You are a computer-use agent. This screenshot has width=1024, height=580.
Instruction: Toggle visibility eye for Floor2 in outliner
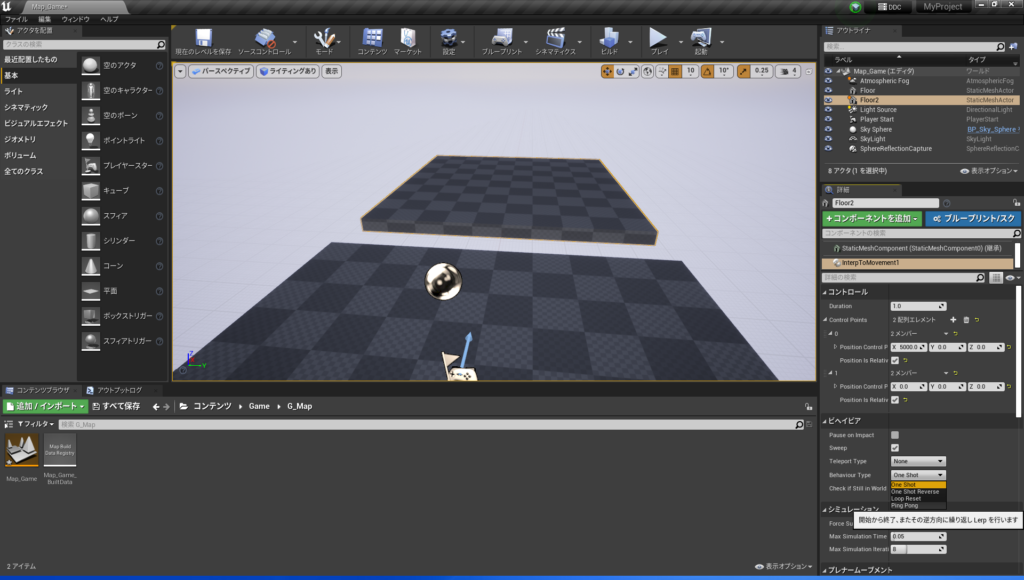(x=828, y=100)
